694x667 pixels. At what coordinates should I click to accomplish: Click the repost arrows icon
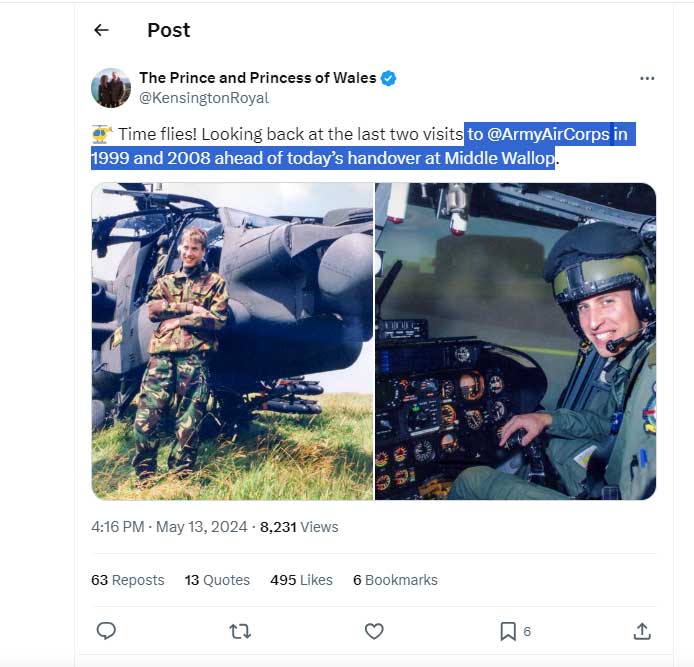(x=240, y=631)
